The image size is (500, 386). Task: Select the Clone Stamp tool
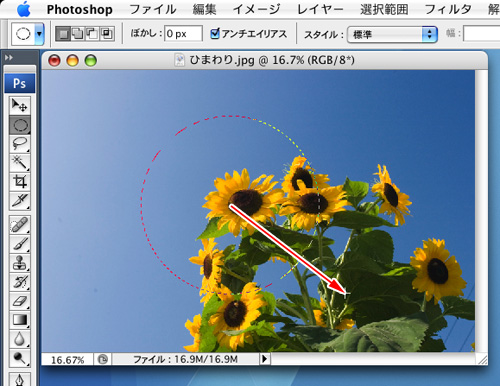tap(20, 263)
